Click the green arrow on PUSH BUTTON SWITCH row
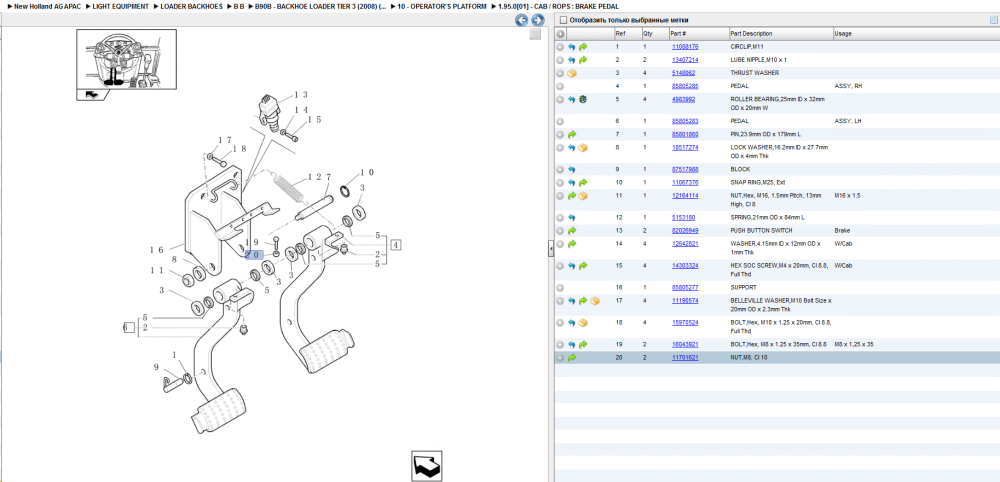Image resolution: width=1000 pixels, height=482 pixels. 571,231
